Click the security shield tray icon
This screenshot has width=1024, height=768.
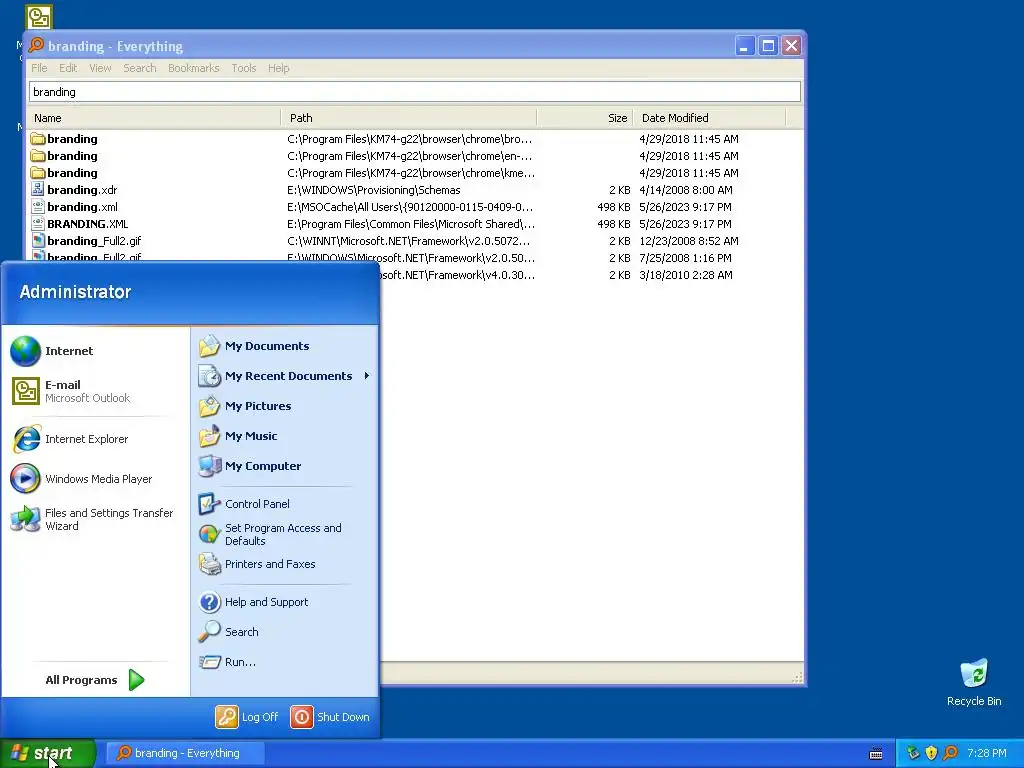click(932, 753)
